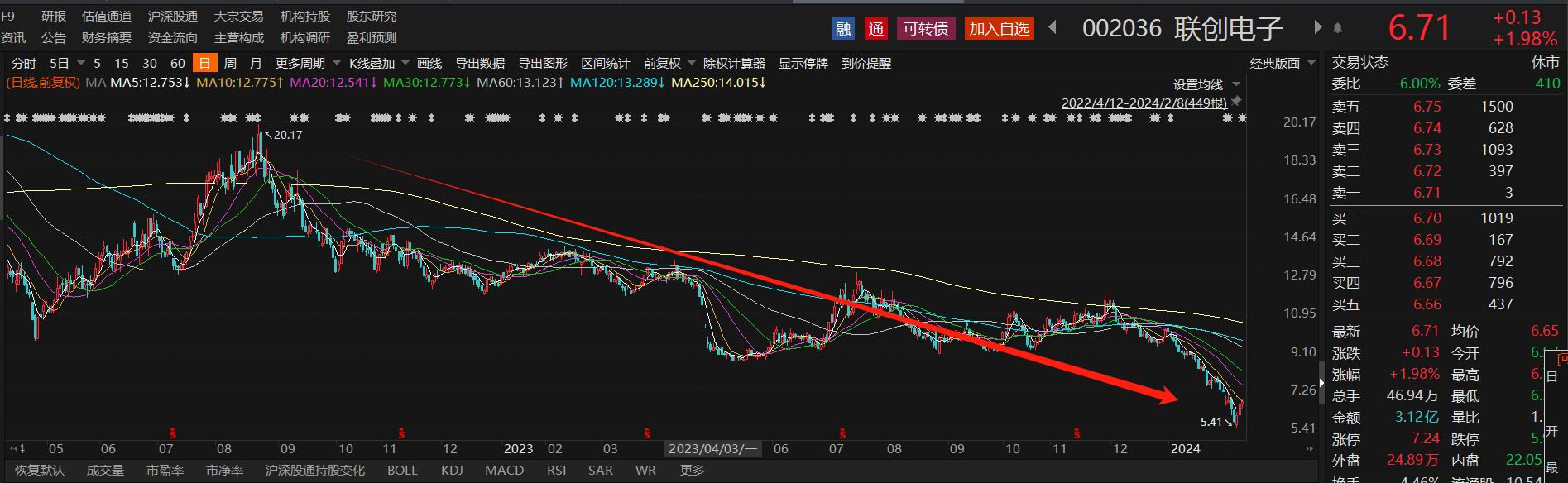
Task: Open the 经典版面 layout dropdown
Action: tap(1282, 63)
